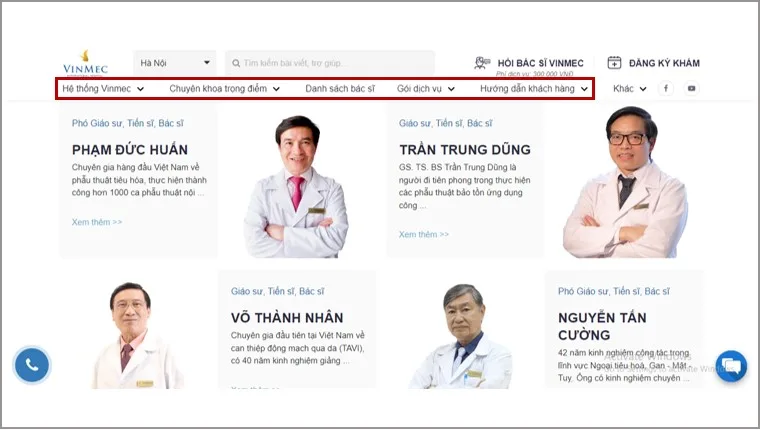Click the search magnifier icon
This screenshot has width=760, height=430.
[236, 63]
